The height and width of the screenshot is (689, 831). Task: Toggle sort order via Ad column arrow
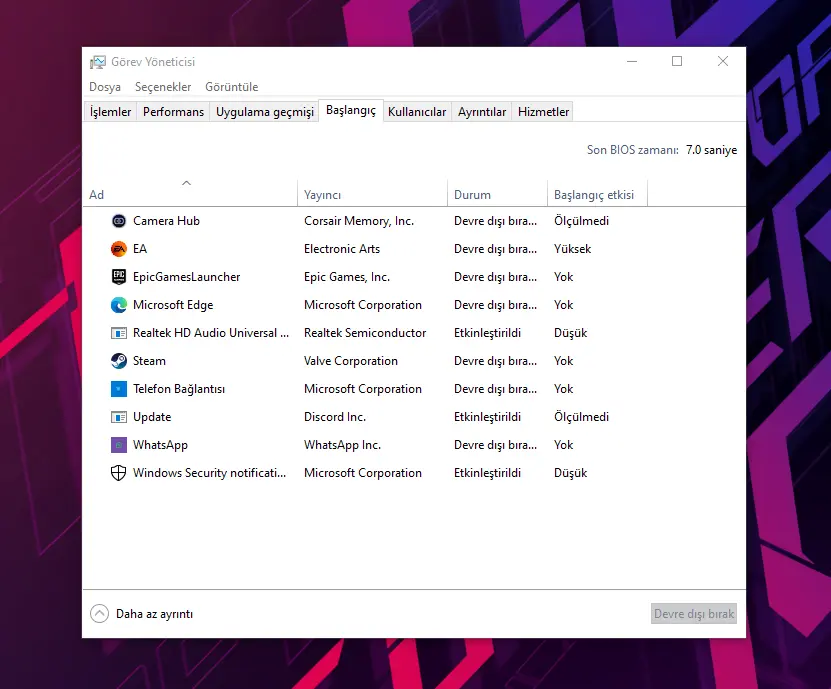(186, 183)
